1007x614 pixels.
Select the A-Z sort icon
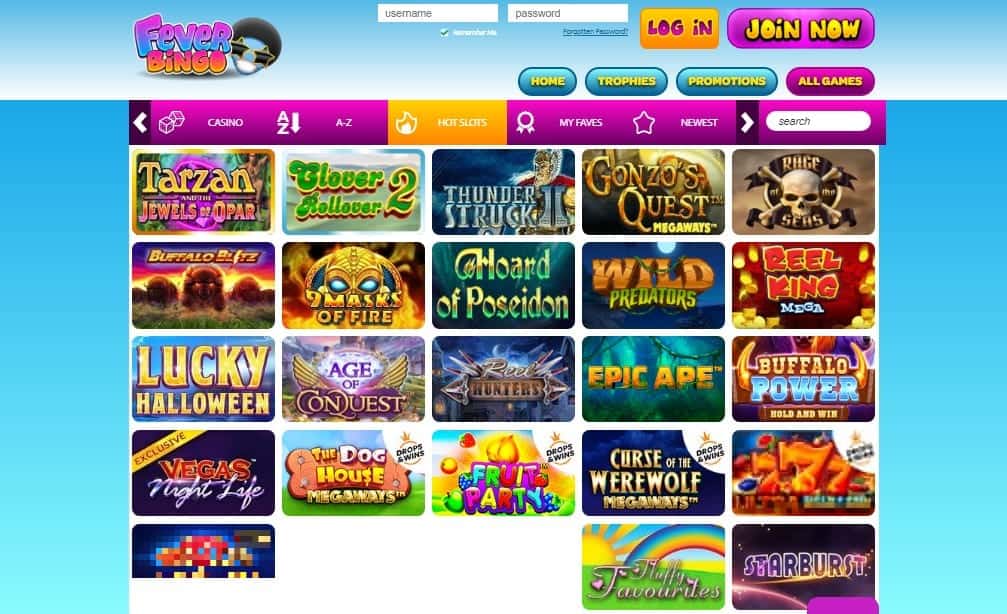288,122
